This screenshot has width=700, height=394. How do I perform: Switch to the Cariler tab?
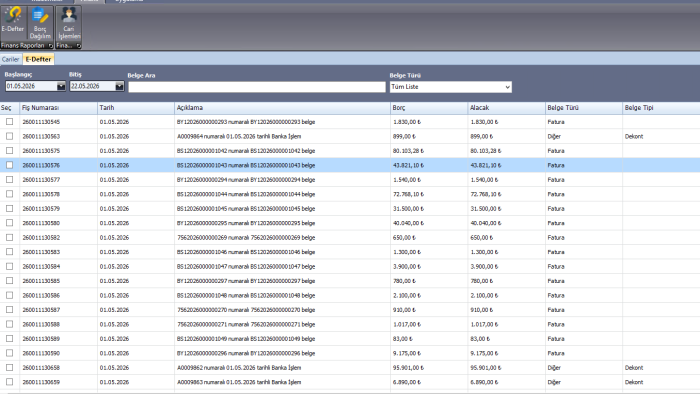[10, 59]
